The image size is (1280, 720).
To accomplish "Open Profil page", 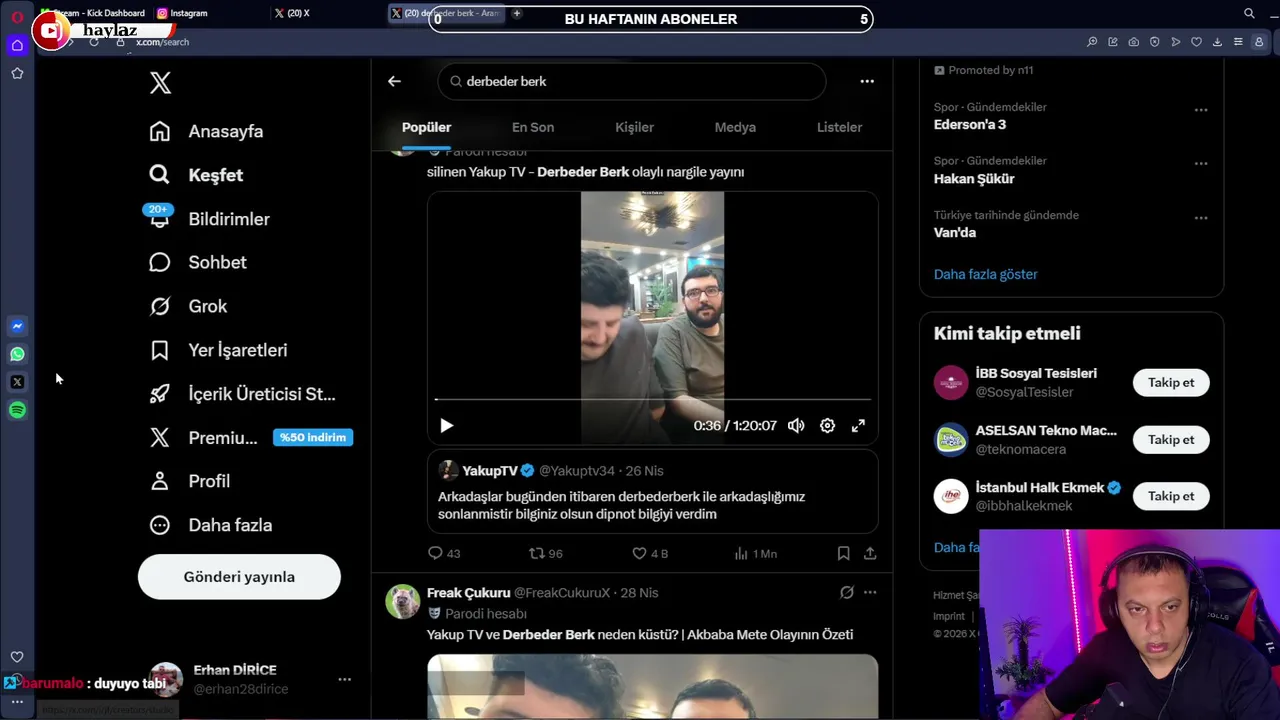I will click(189, 481).
